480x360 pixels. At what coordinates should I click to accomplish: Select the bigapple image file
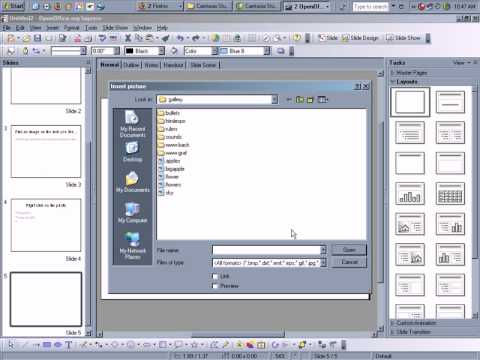click(x=171, y=169)
